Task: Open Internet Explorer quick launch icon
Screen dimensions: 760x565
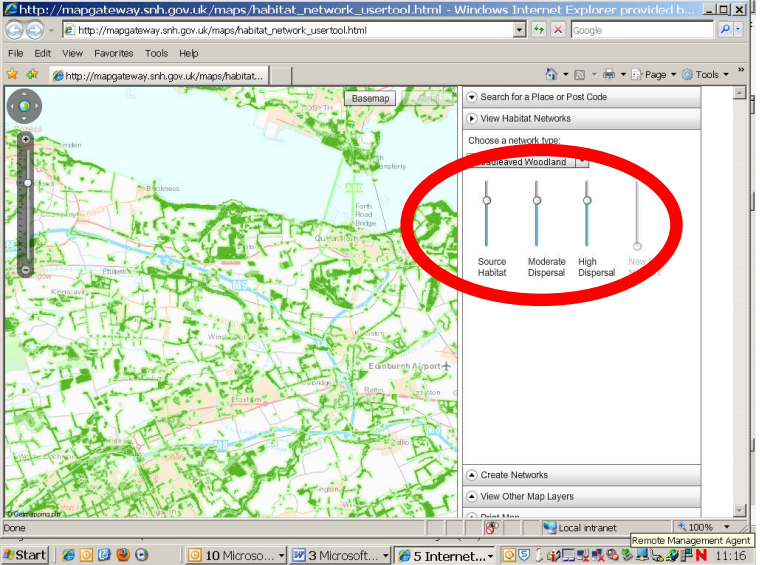Action: (68, 555)
